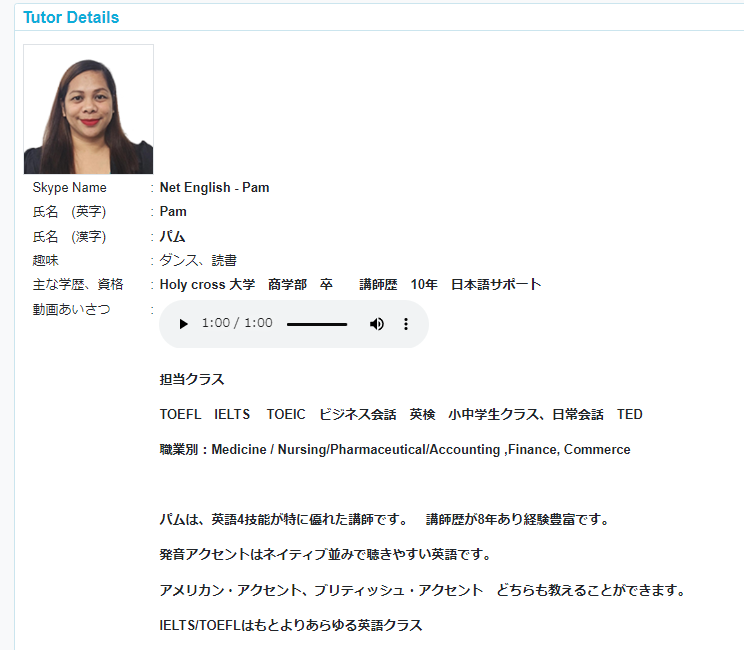Click the tutor's profile photo
The width and height of the screenshot is (744, 650).
coord(88,109)
